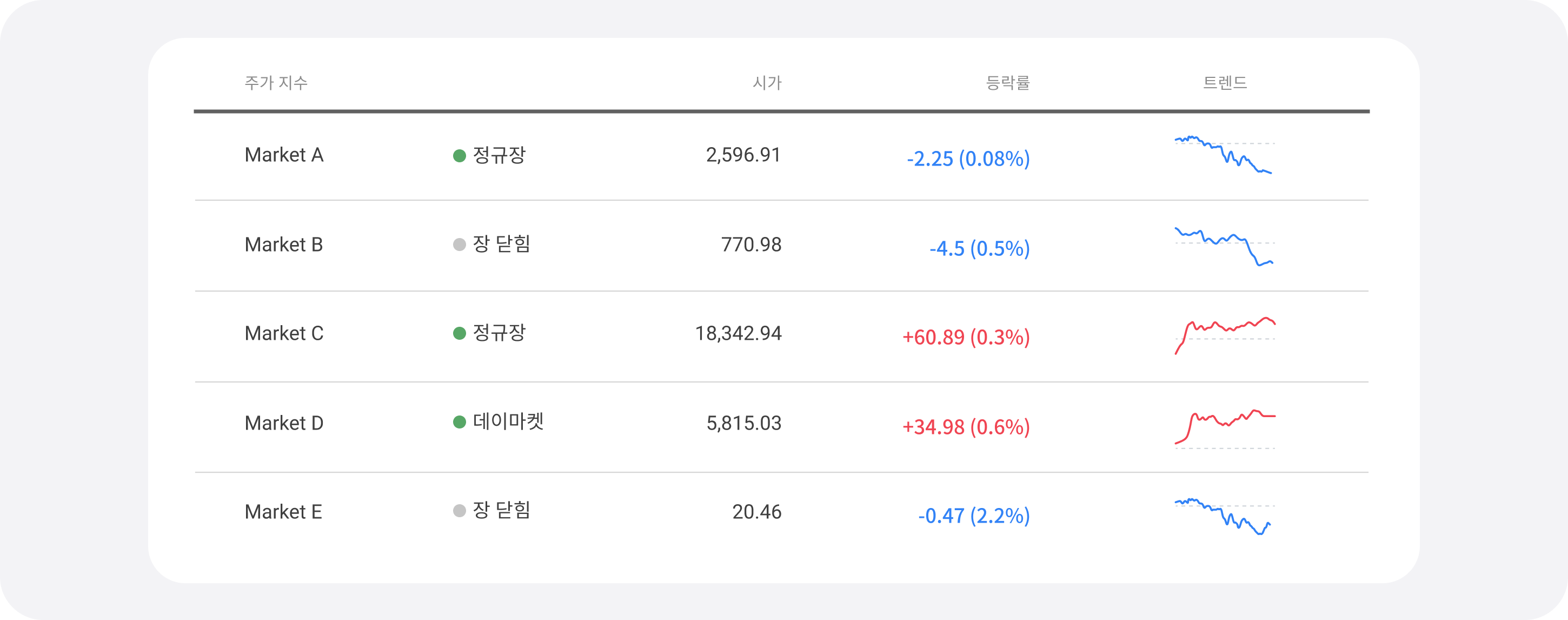The image size is (1568, 620).
Task: Click the green status dot for Market A
Action: point(460,156)
